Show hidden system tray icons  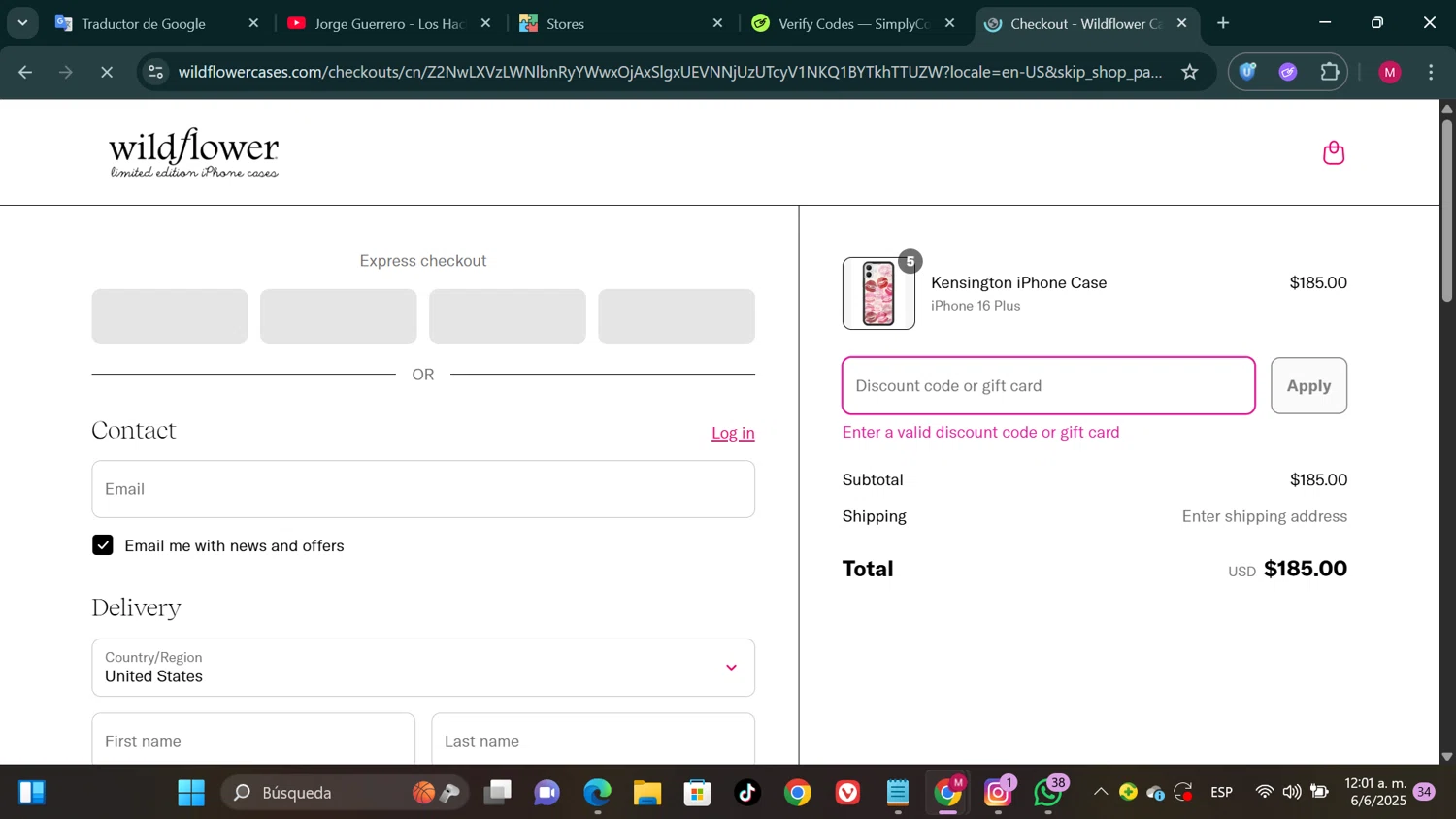click(x=1100, y=793)
